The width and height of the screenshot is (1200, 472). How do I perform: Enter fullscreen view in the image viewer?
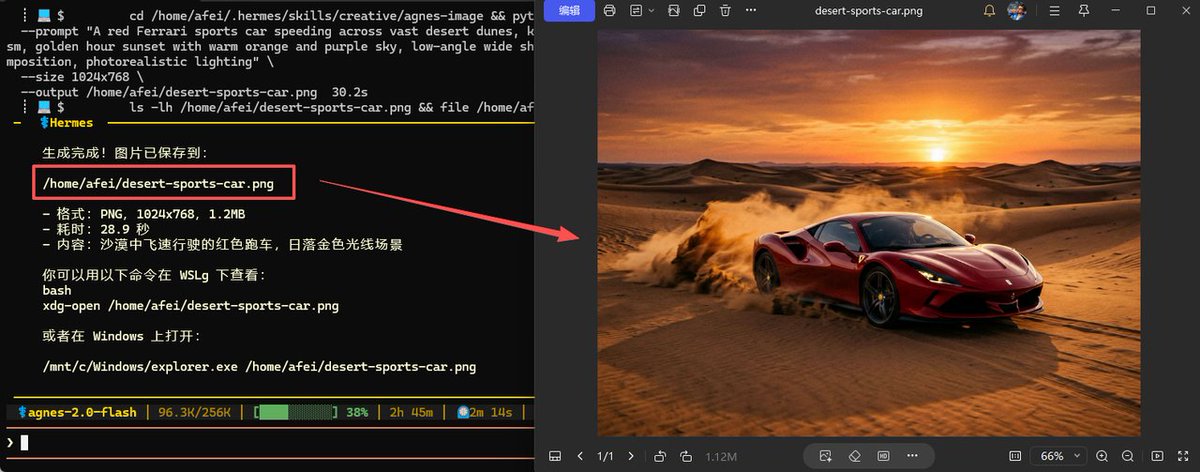click(1184, 456)
